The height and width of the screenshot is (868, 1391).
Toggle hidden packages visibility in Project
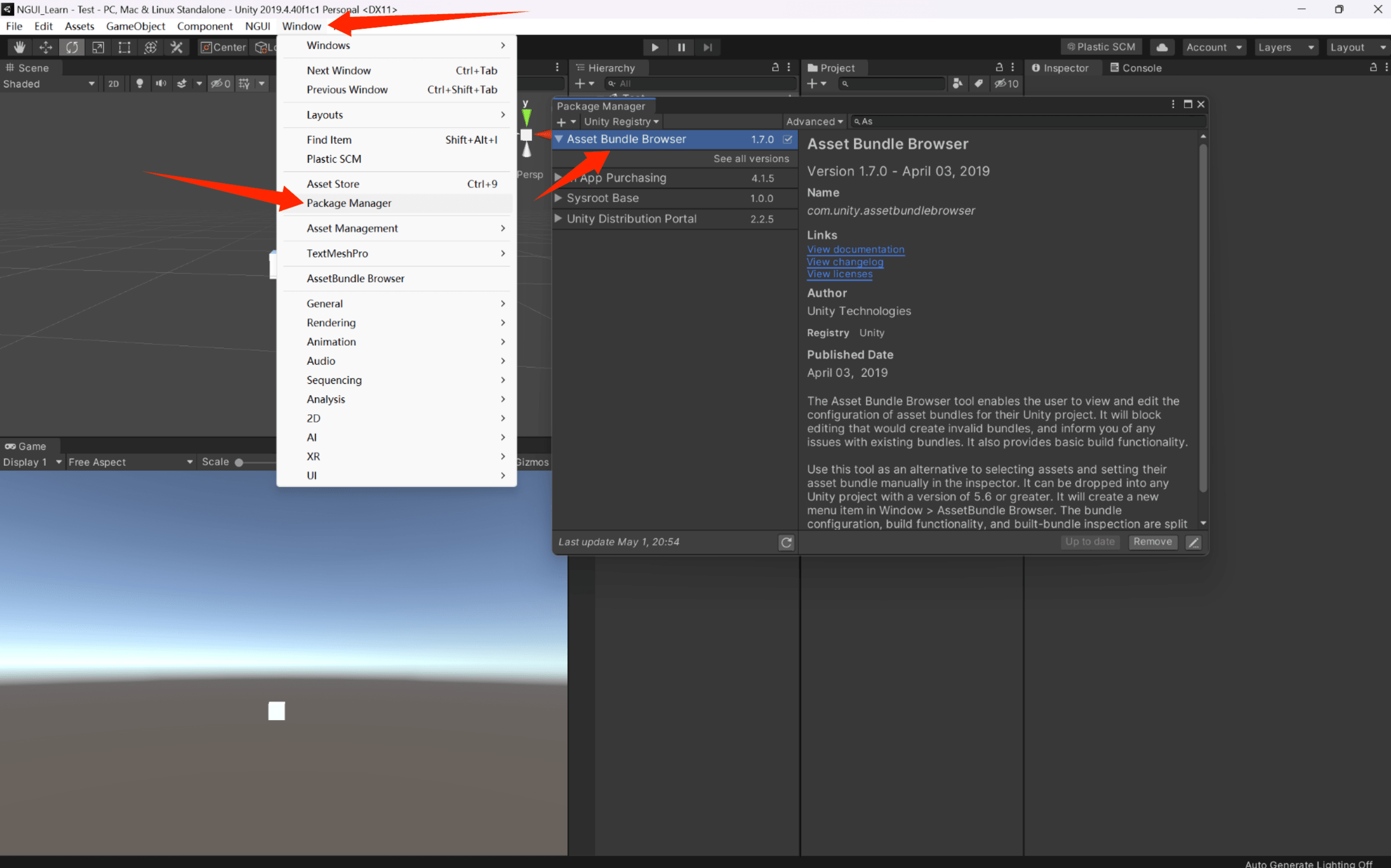pos(1007,84)
